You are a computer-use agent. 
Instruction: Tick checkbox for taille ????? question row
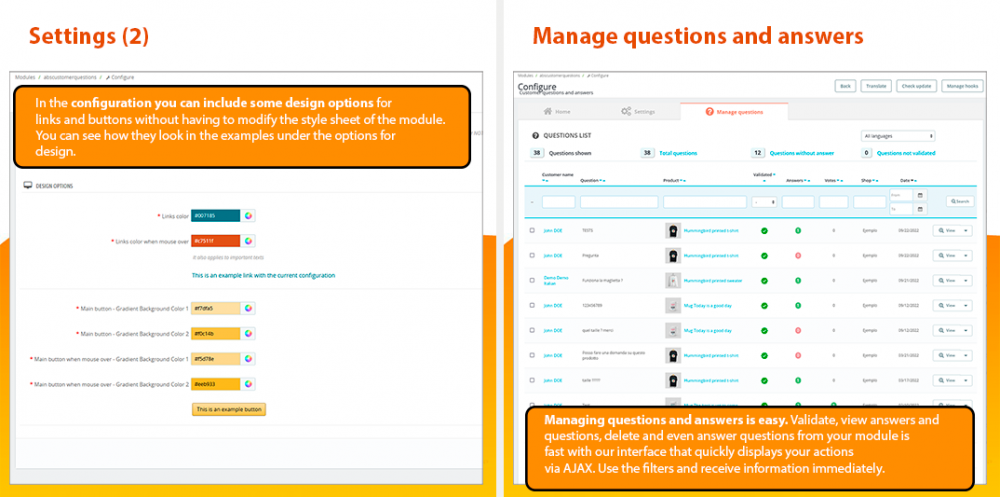[532, 380]
